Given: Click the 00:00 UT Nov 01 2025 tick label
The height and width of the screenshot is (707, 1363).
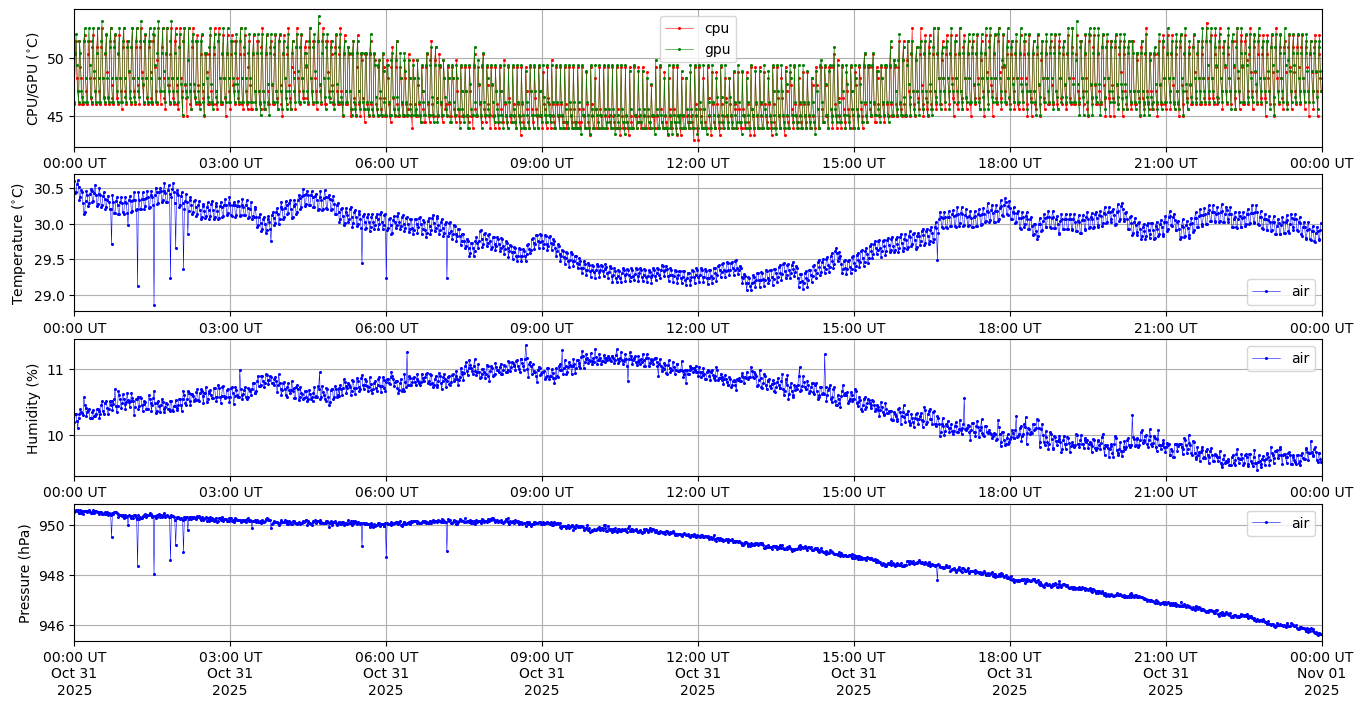Looking at the screenshot, I should pyautogui.click(x=1321, y=673).
